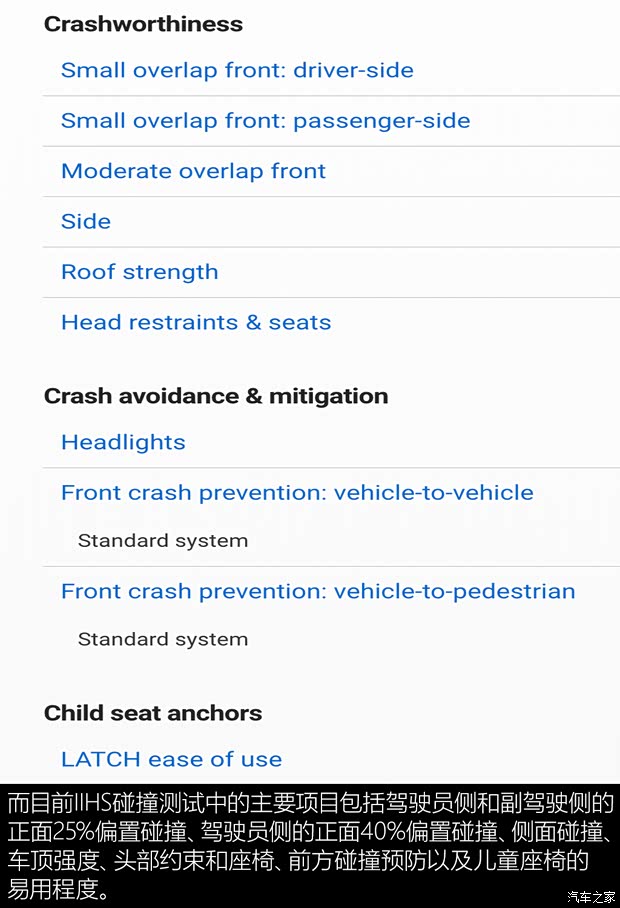Open Small overlap front: passenger-side link
The width and height of the screenshot is (620, 908).
pyautogui.click(x=265, y=121)
